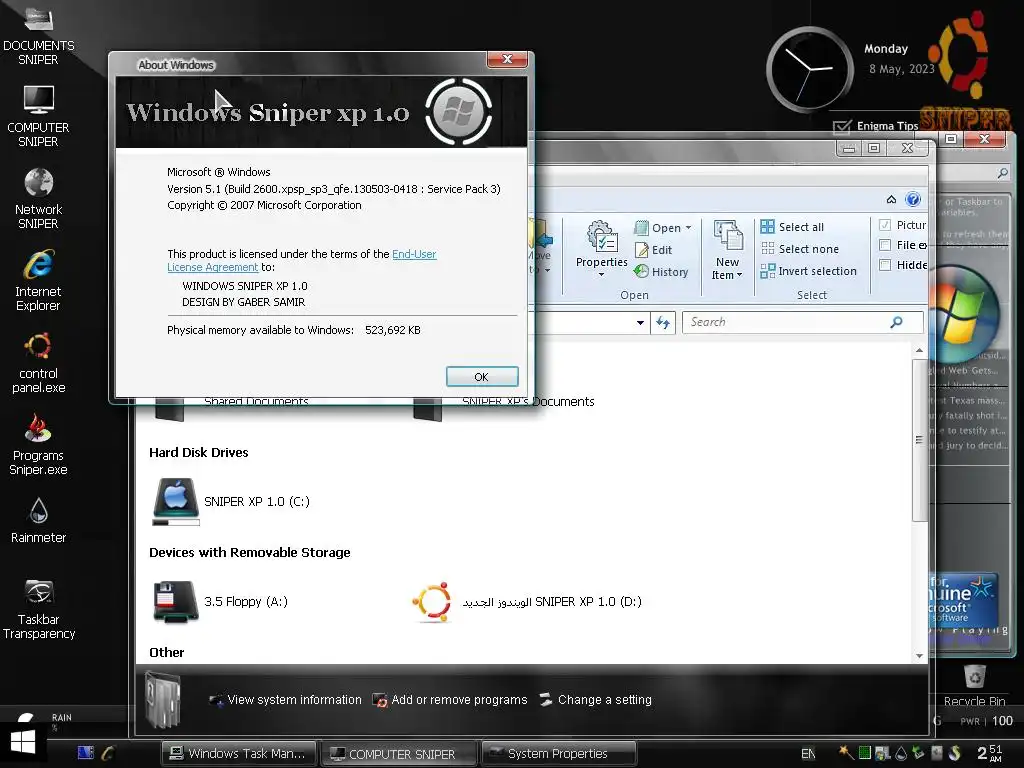Open Programs Sniper.exe desktop icon
The image size is (1024, 768).
[39, 444]
